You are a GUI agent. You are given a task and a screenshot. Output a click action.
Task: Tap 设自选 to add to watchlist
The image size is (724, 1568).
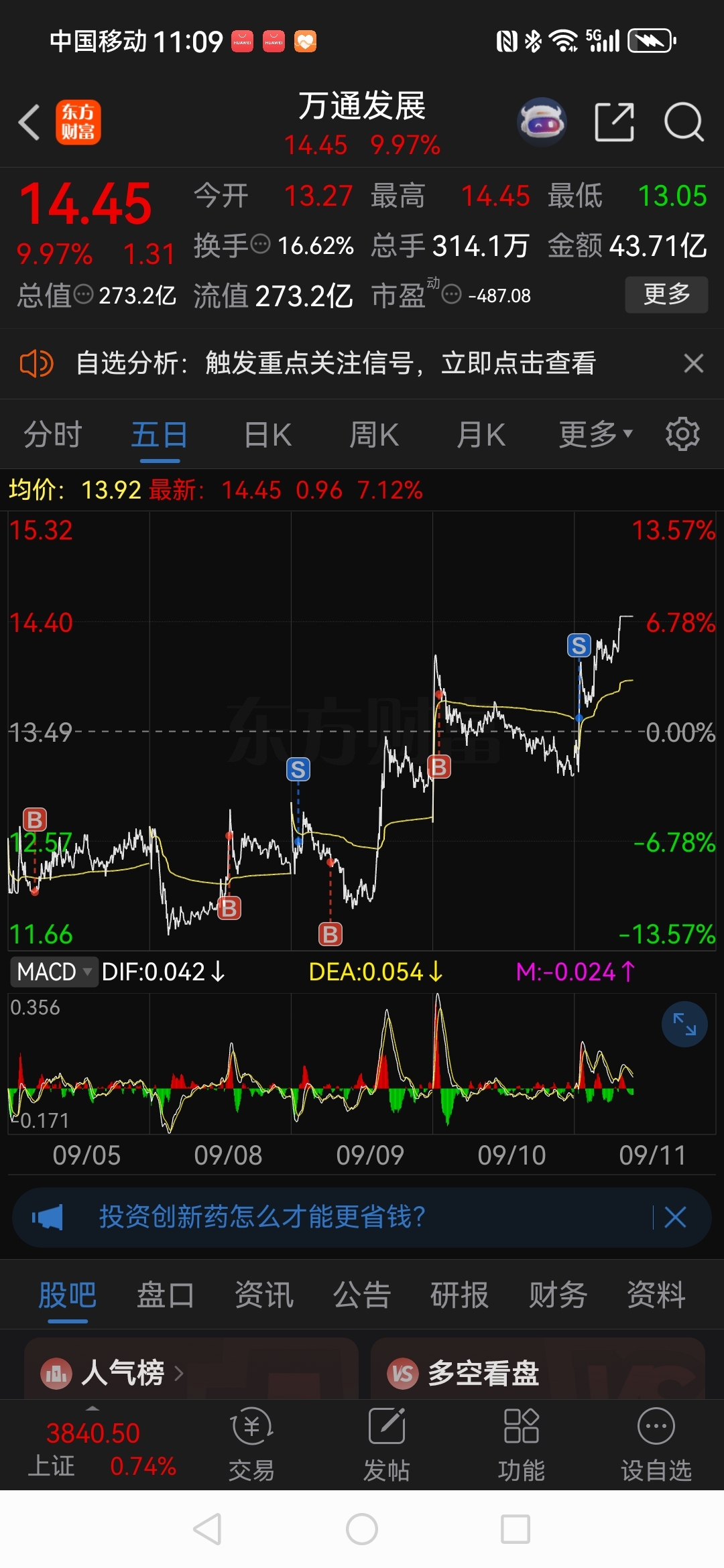click(x=656, y=1444)
